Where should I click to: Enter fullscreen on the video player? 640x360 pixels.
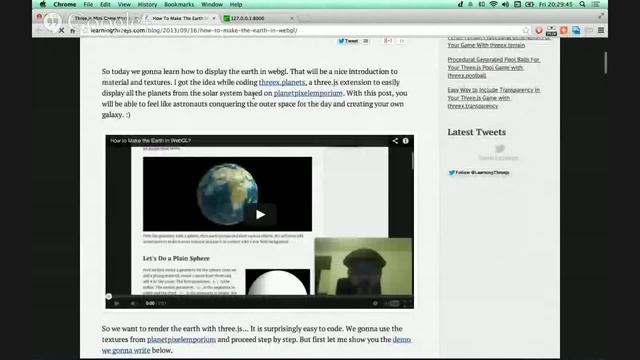pos(407,303)
